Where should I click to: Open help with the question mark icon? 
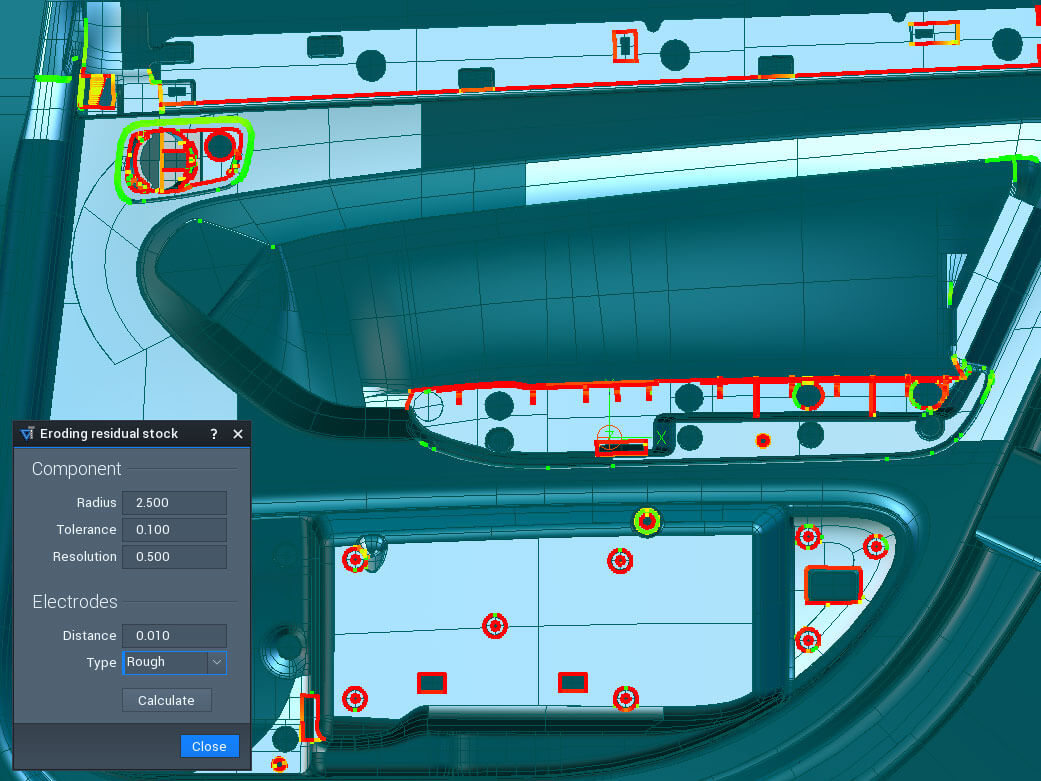[x=214, y=434]
